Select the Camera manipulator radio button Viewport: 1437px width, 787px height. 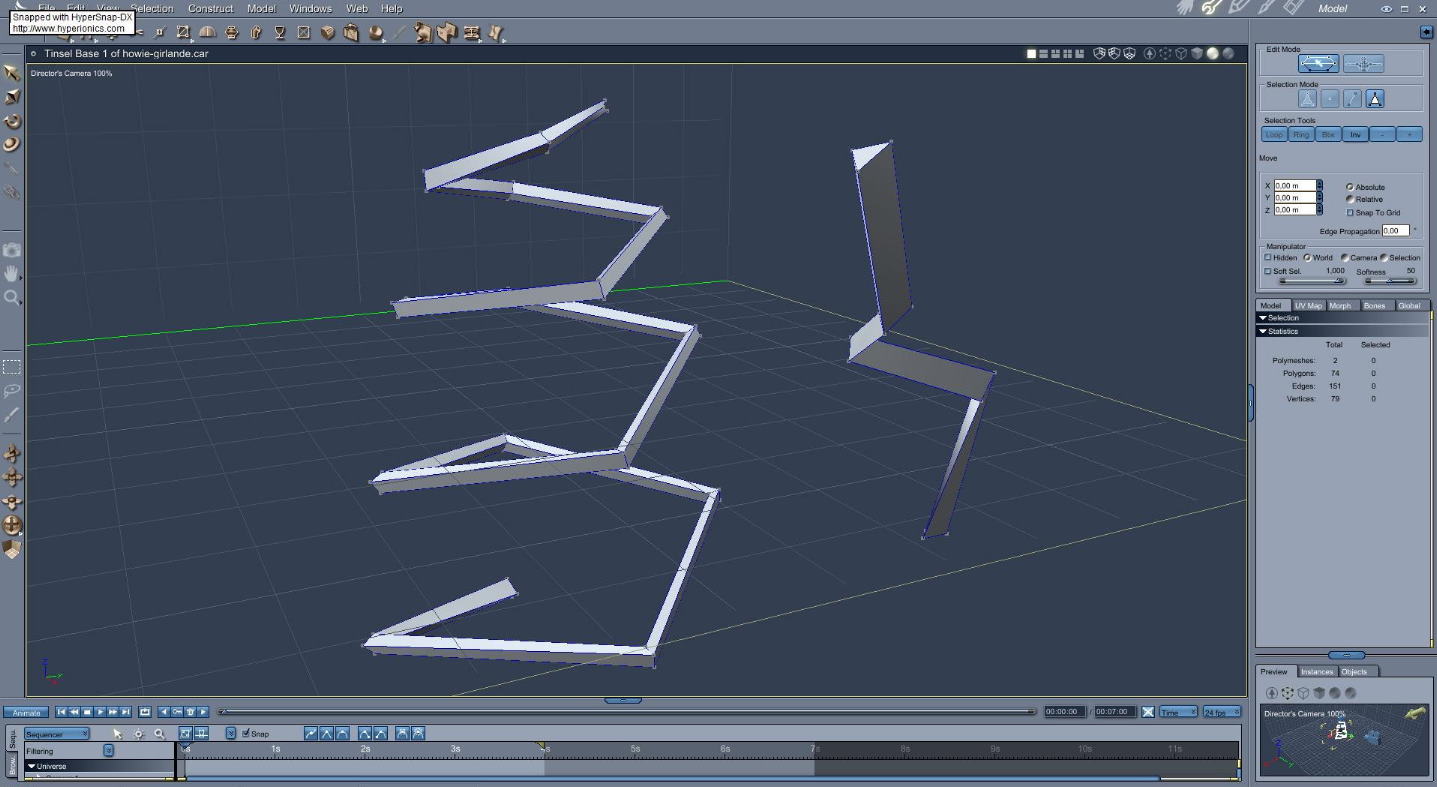[x=1344, y=258]
